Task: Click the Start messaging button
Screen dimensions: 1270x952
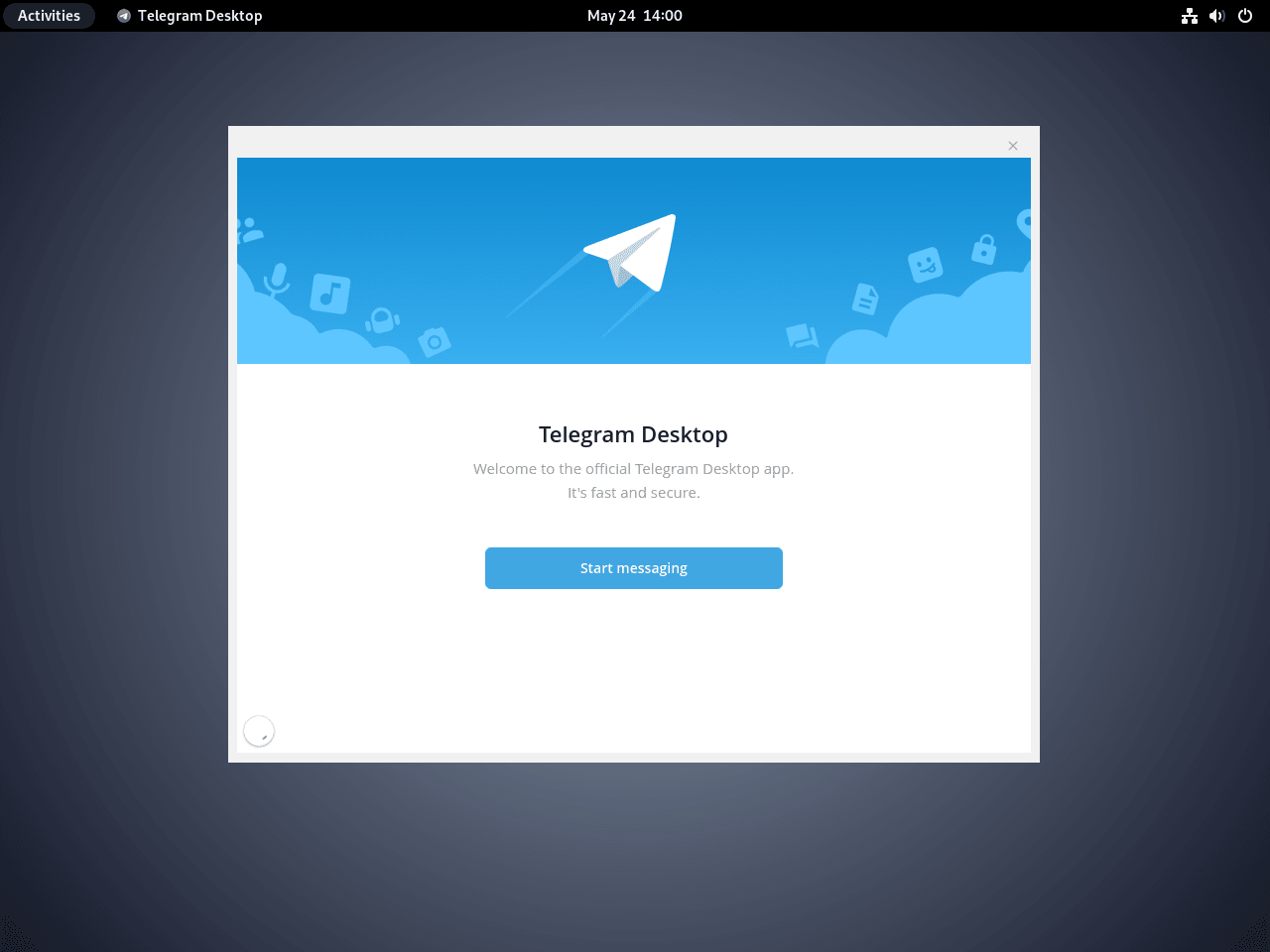Action: [x=634, y=568]
